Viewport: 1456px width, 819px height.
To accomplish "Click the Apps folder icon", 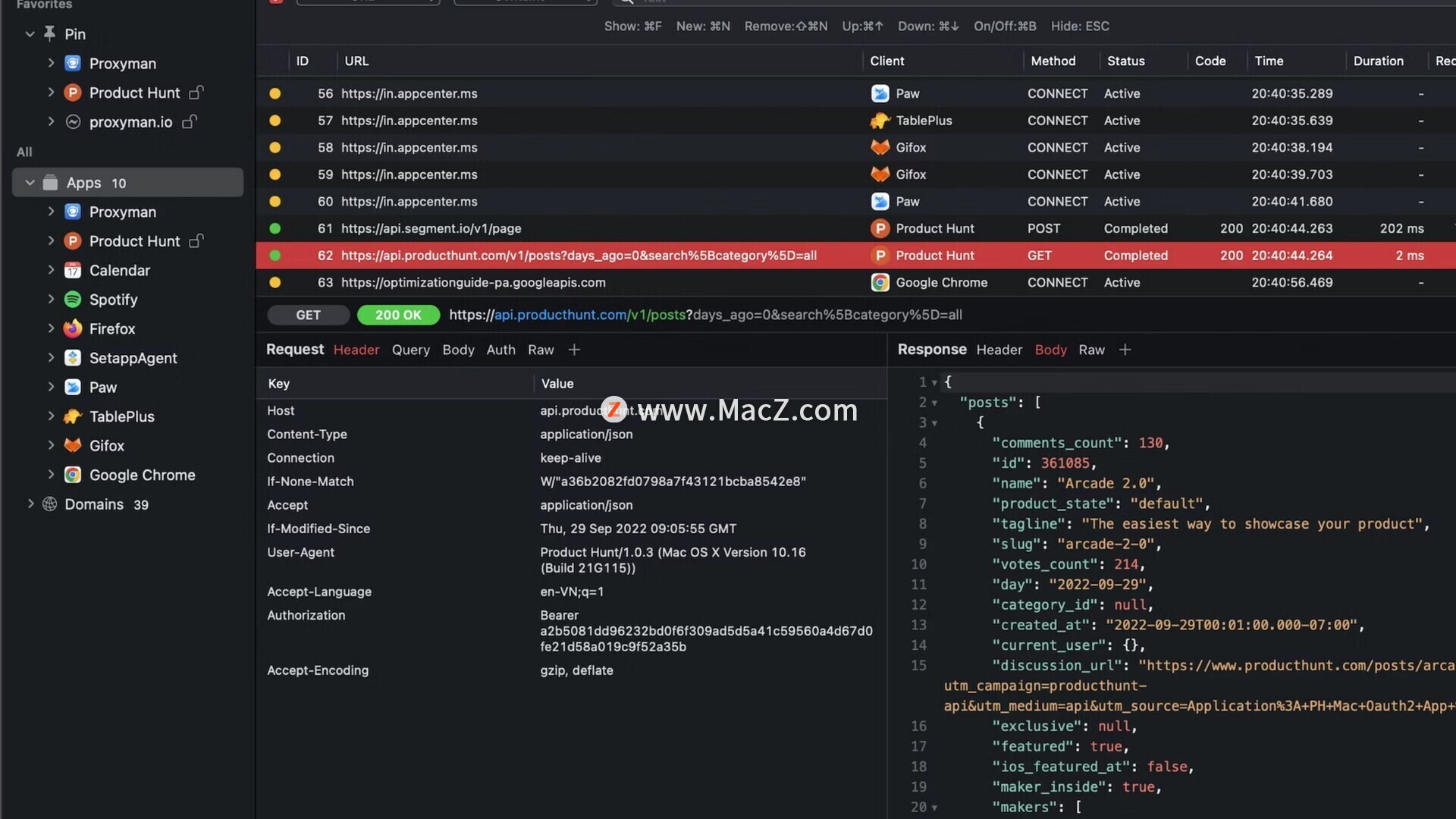I will (x=51, y=183).
